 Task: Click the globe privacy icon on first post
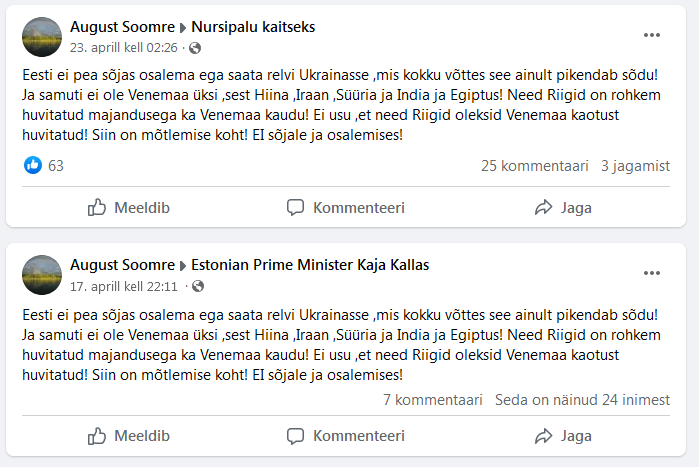pyautogui.click(x=194, y=48)
